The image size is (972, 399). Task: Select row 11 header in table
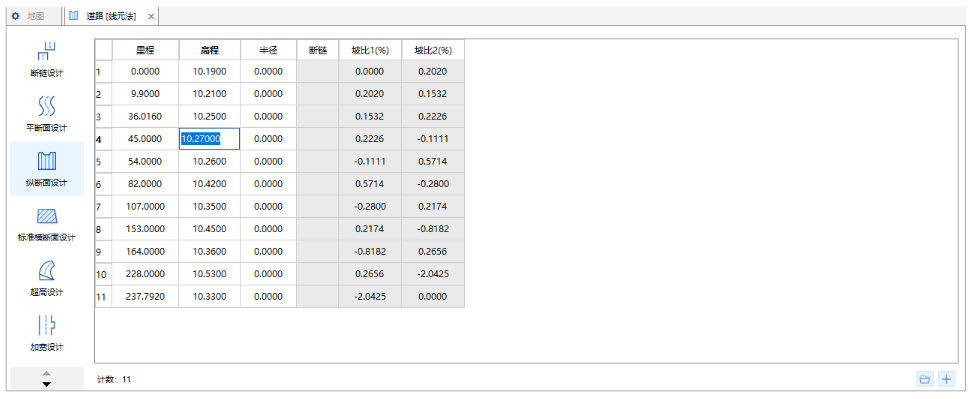click(103, 297)
